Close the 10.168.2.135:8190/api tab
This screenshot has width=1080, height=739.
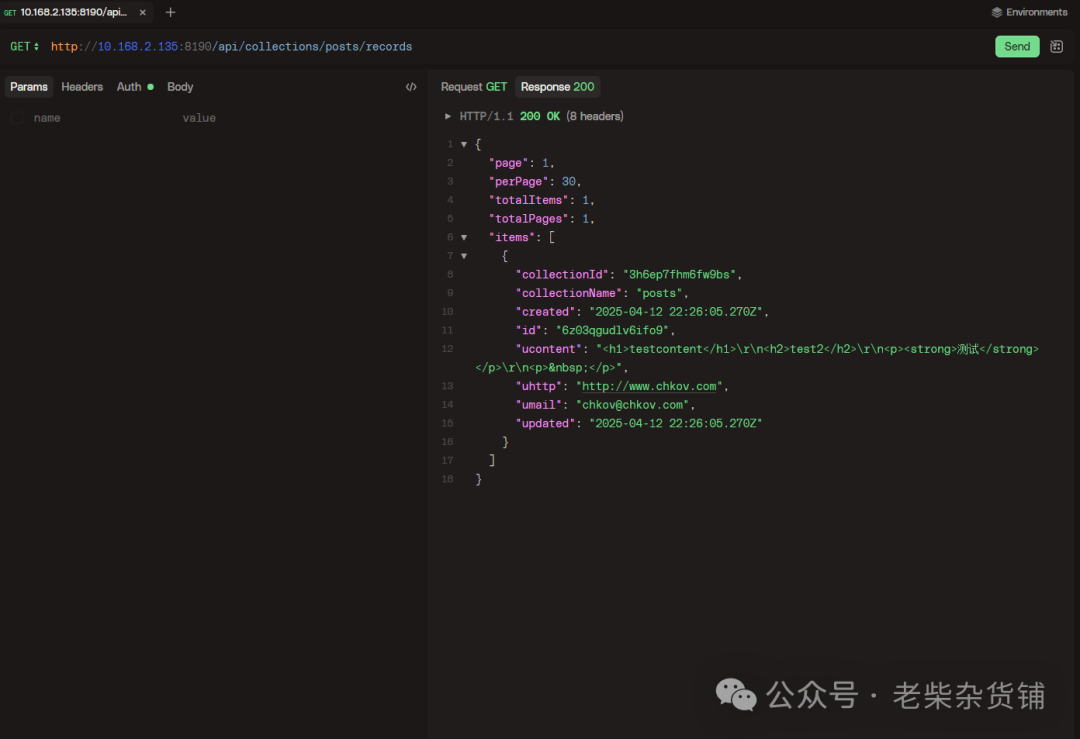click(x=143, y=12)
